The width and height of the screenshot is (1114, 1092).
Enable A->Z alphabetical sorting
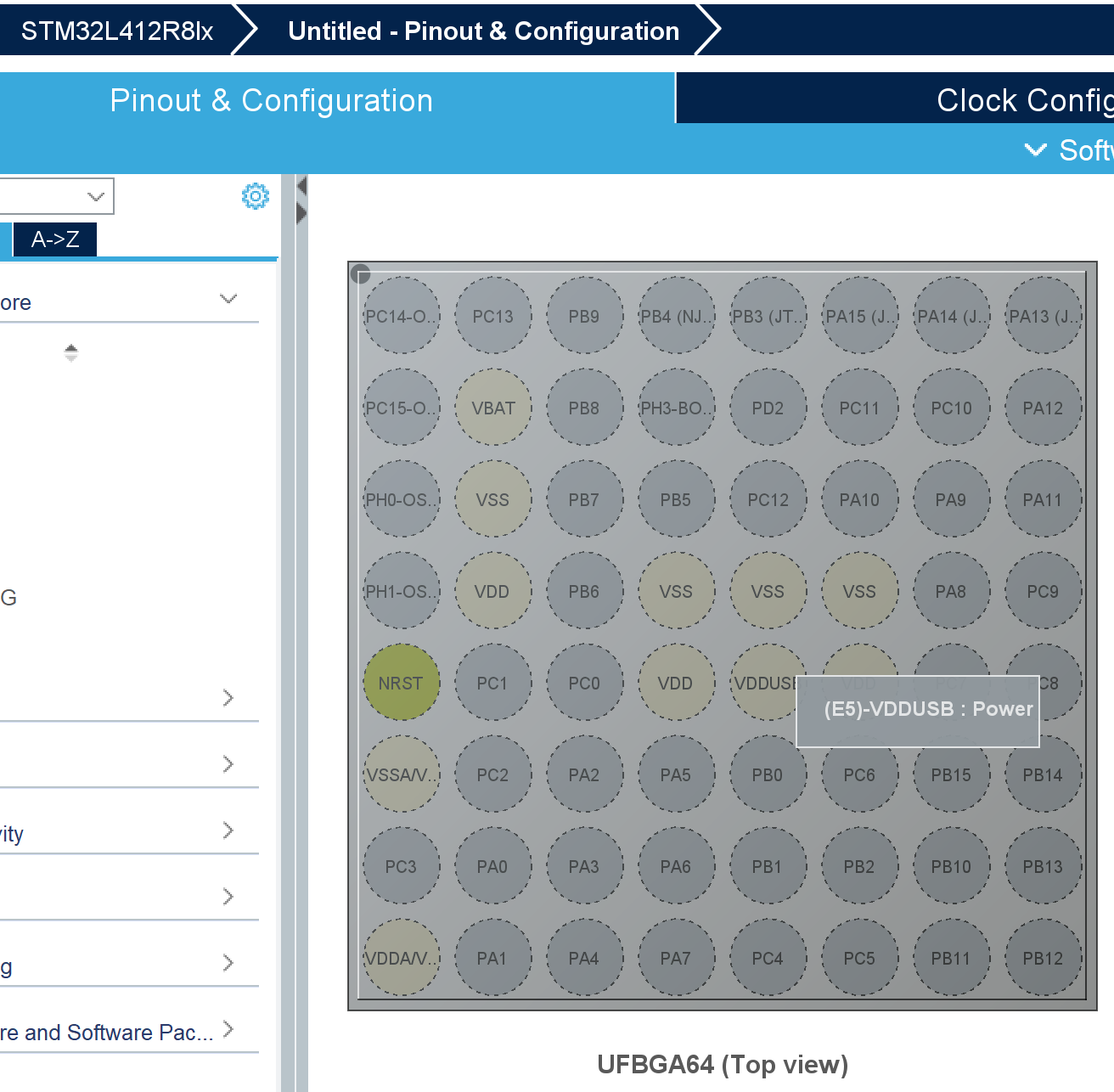click(x=54, y=239)
